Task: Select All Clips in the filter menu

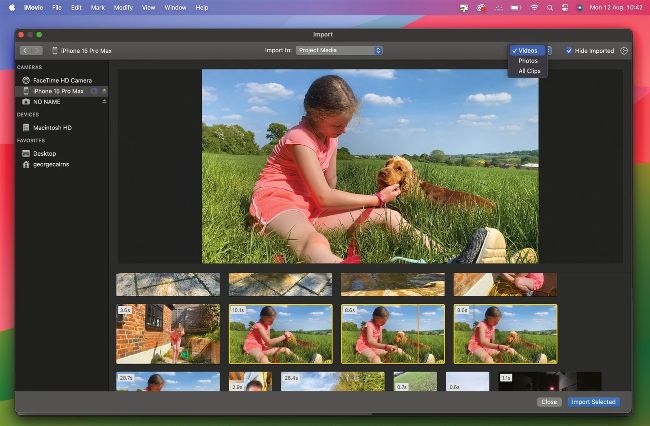Action: pos(529,71)
